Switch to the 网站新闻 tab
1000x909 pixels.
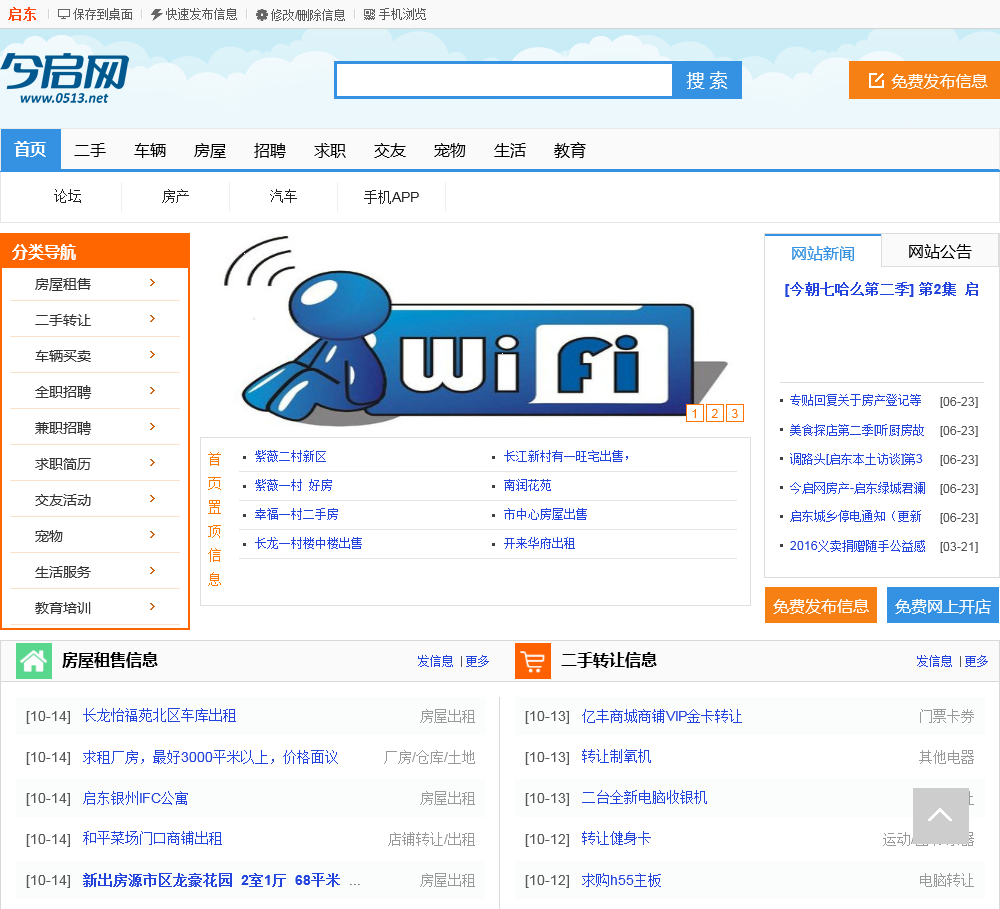tap(823, 253)
